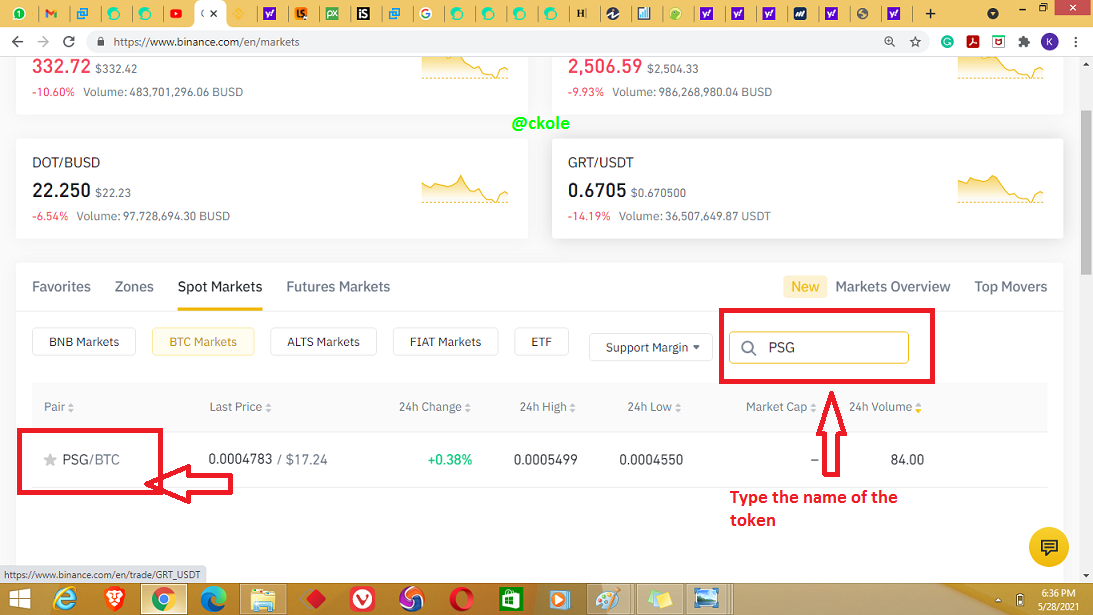Image resolution: width=1093 pixels, height=615 pixels.
Task: Sort the table by Pair column
Action: tap(59, 407)
